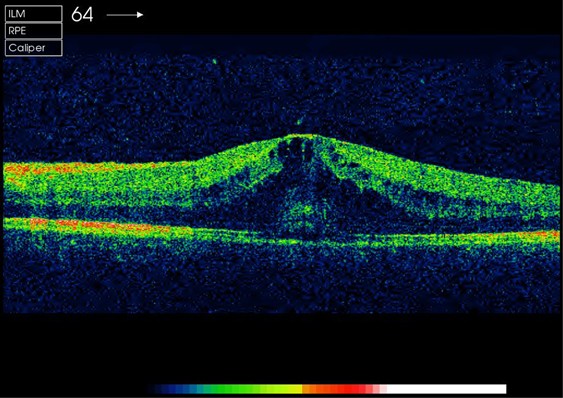563x398 pixels.
Task: Pick the yellow section of the color scale
Action: (x=287, y=389)
